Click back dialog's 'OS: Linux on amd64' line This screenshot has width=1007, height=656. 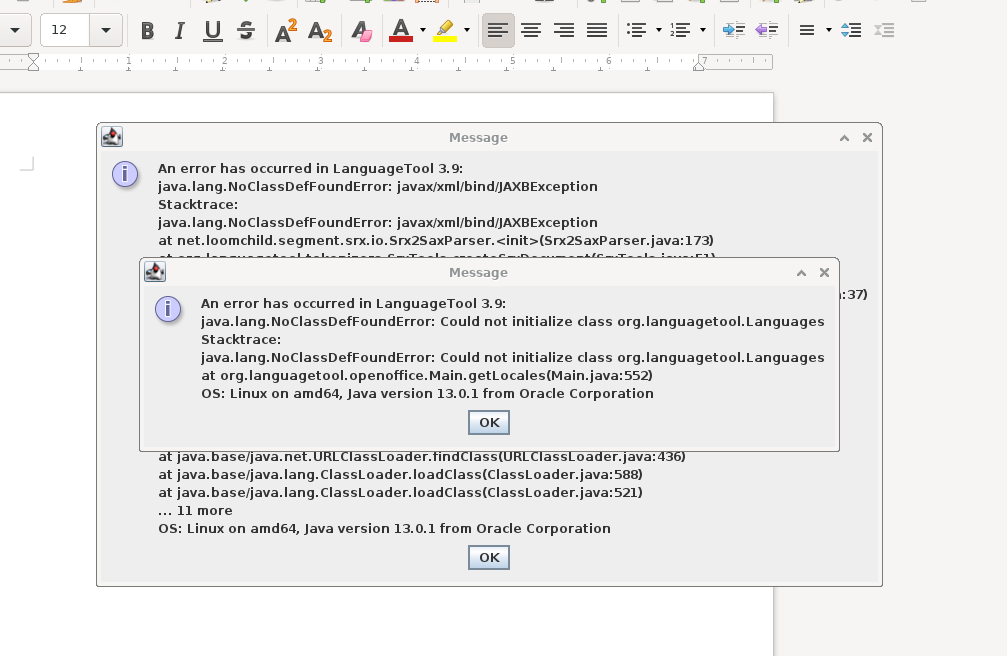point(385,529)
